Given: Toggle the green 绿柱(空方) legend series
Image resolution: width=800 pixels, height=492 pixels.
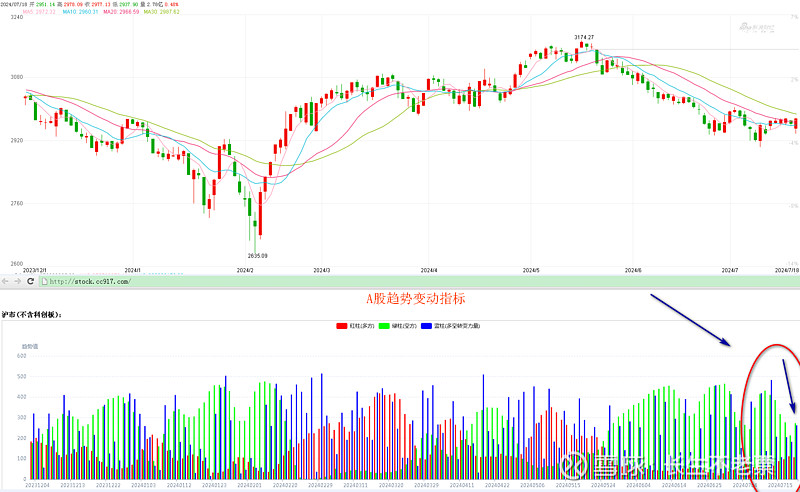Looking at the screenshot, I should (x=401, y=326).
